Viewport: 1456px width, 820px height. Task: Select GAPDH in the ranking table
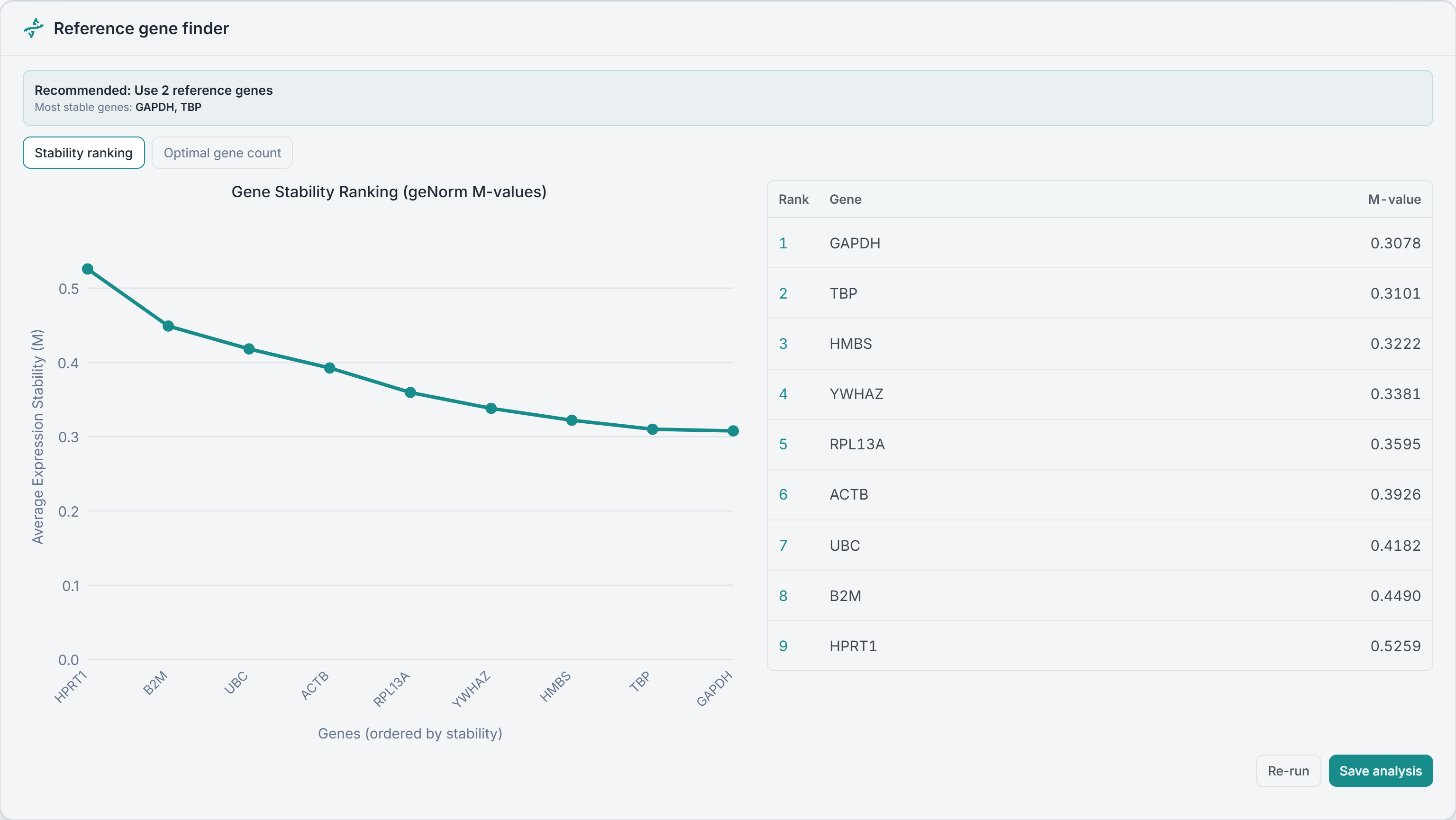(855, 243)
